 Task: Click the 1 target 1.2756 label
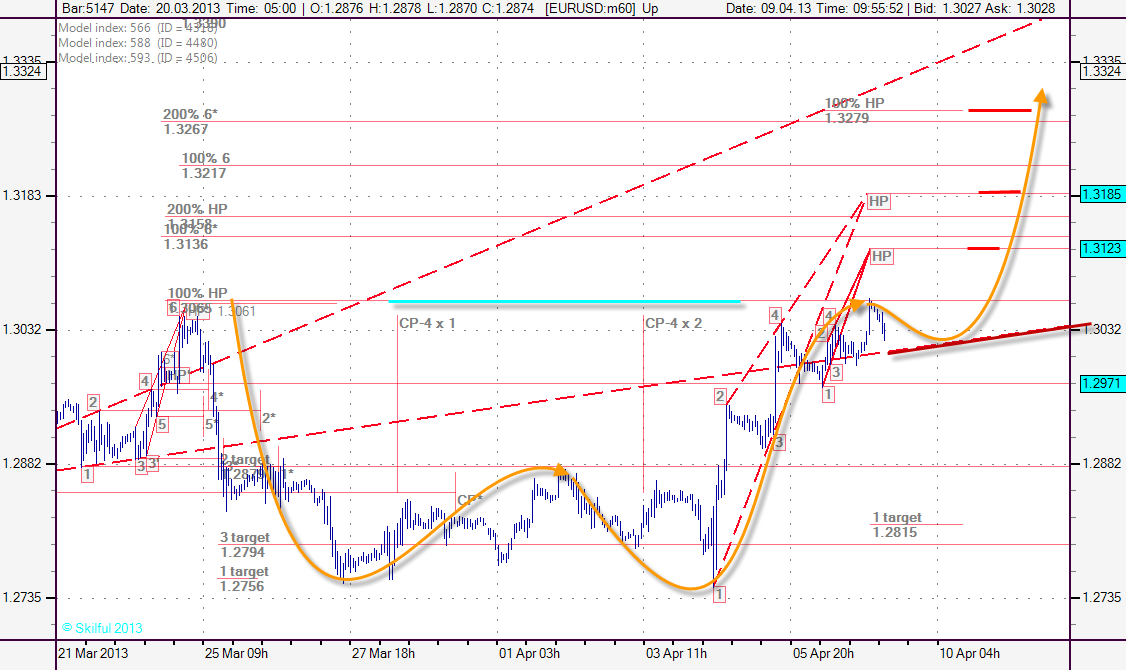243,579
